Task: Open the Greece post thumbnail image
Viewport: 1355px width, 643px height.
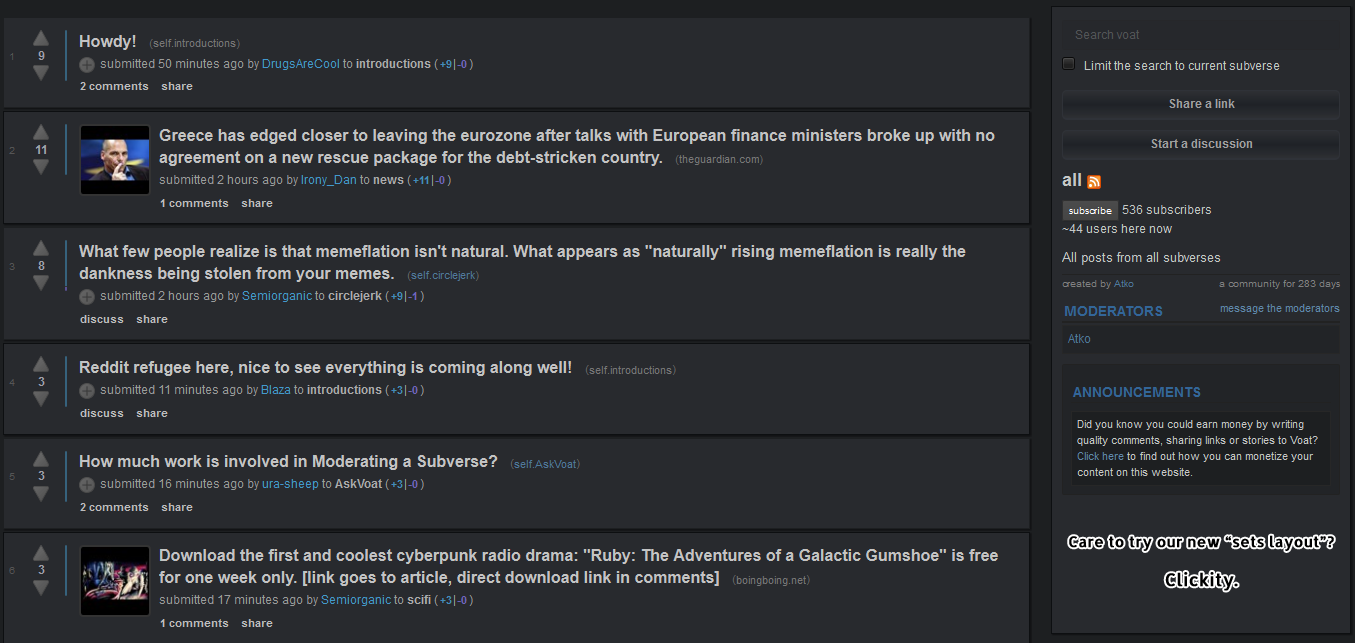Action: [115, 159]
